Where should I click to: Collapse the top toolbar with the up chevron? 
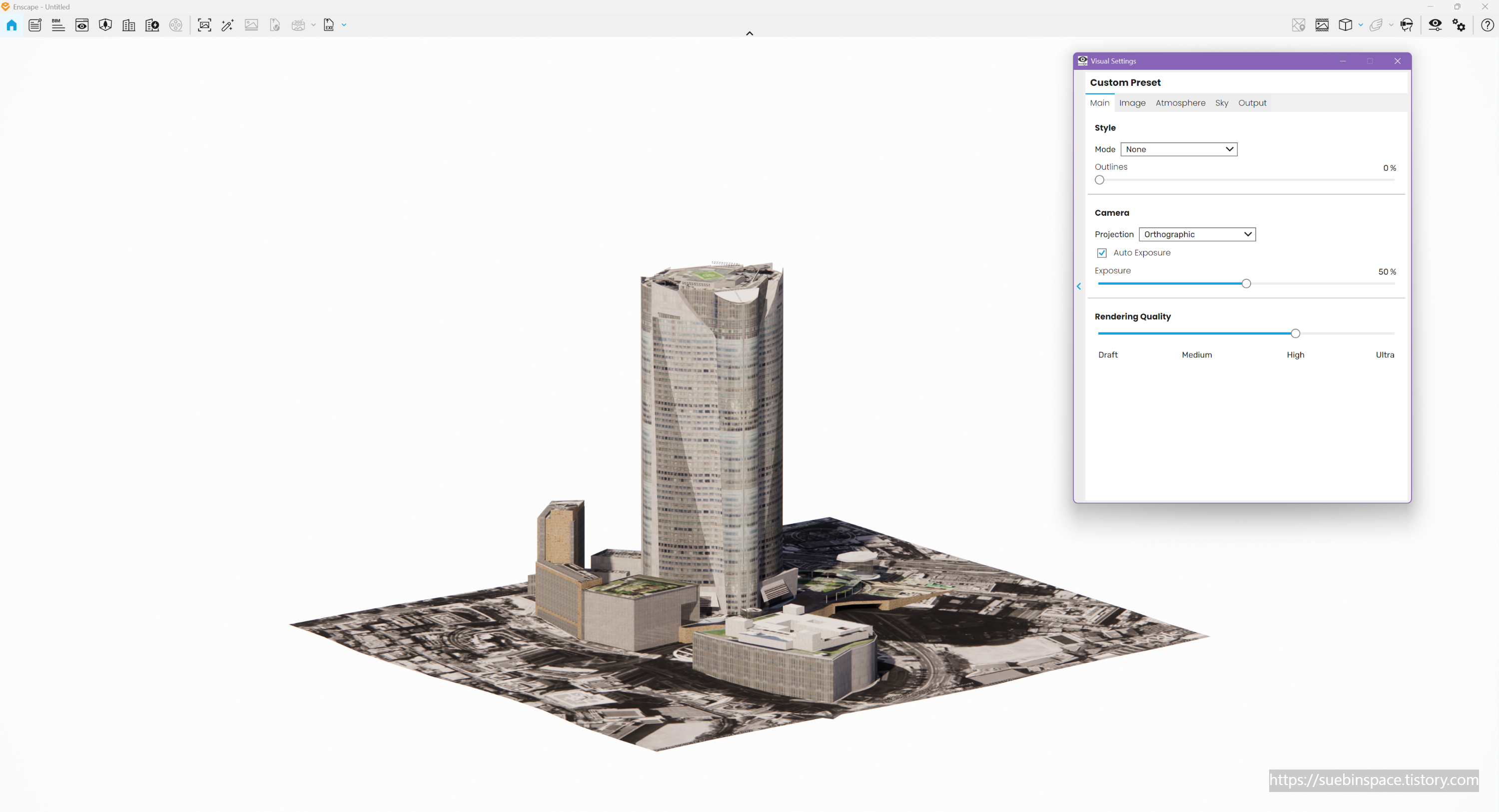tap(749, 33)
